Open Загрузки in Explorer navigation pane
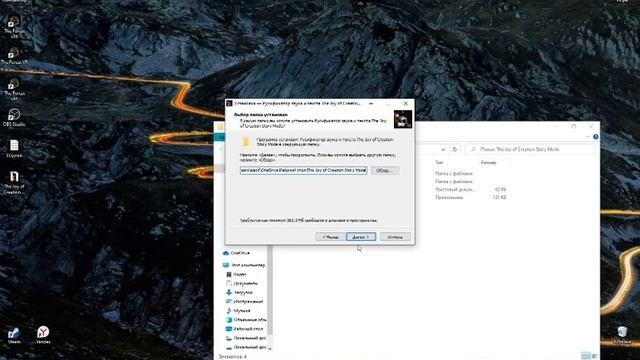 [243, 292]
